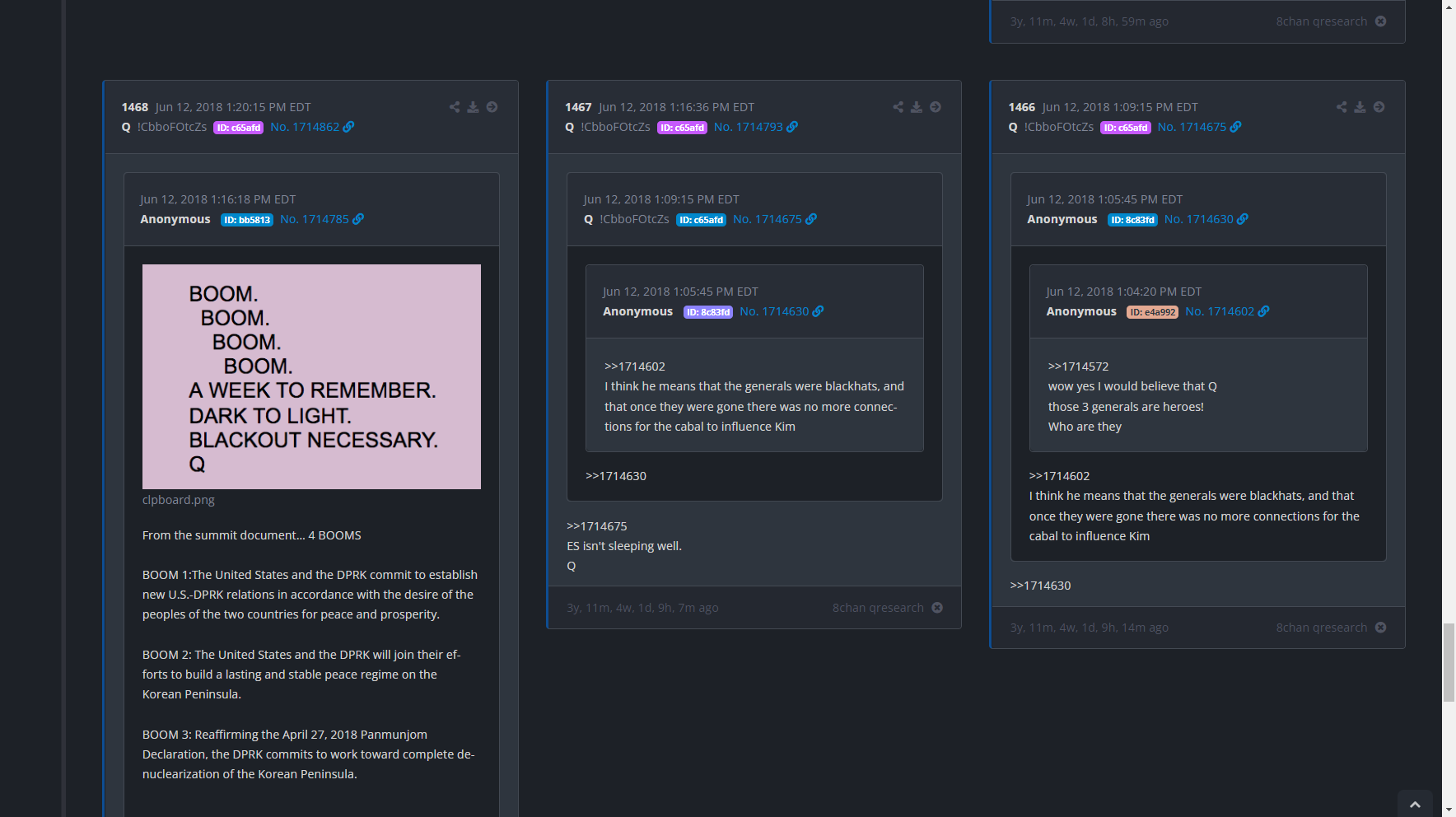Image resolution: width=1456 pixels, height=817 pixels.
Task: Click arrow icon on post 1467 header
Action: 936,107
